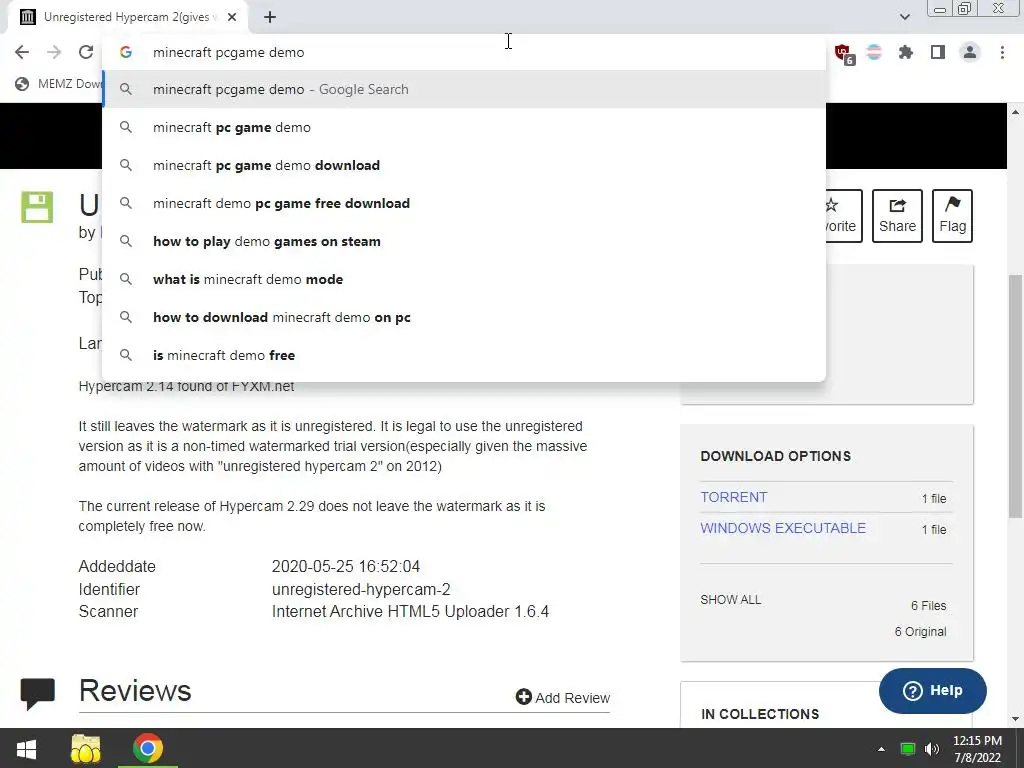Image resolution: width=1024 pixels, height=768 pixels.
Task: Click the striped flag extension icon
Action: click(874, 52)
